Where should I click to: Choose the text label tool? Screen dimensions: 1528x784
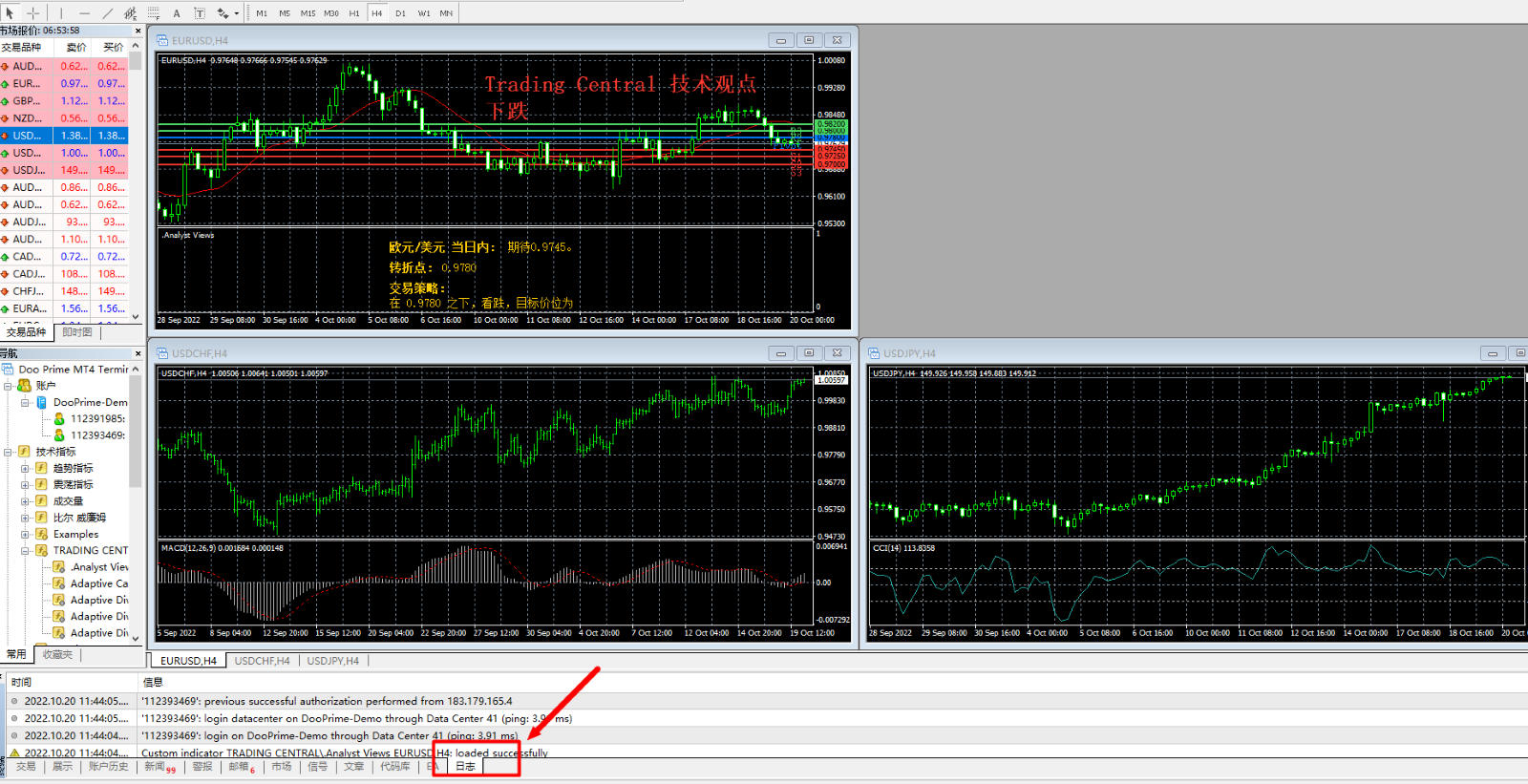tap(200, 13)
